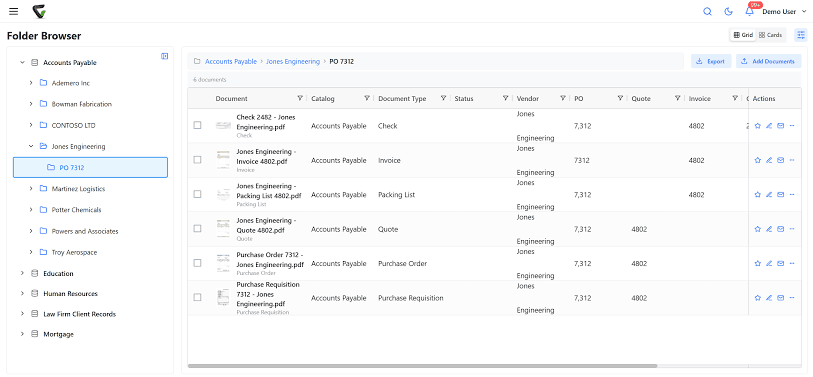Open Quote 4802.pdf document name
Viewport: 813px width, 377px height.
tap(266, 225)
